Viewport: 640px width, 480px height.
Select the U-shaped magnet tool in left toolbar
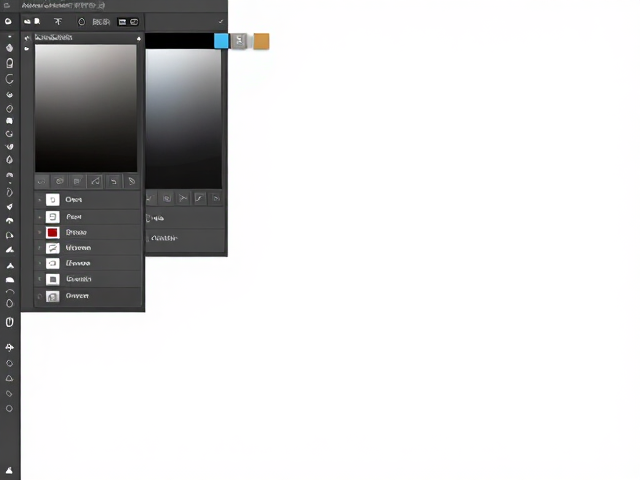click(9, 322)
